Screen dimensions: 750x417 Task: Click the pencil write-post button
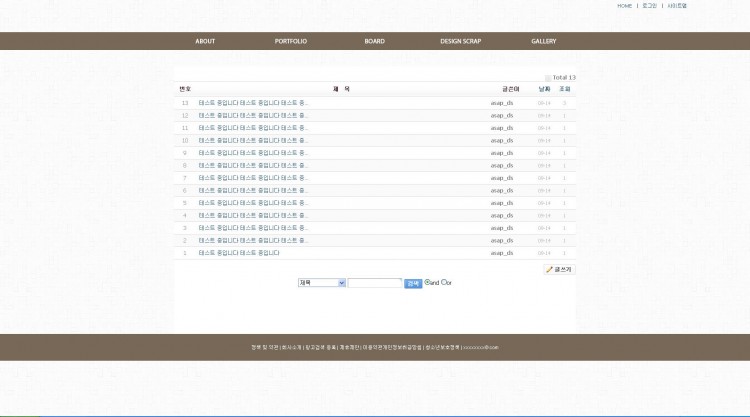coord(559,270)
